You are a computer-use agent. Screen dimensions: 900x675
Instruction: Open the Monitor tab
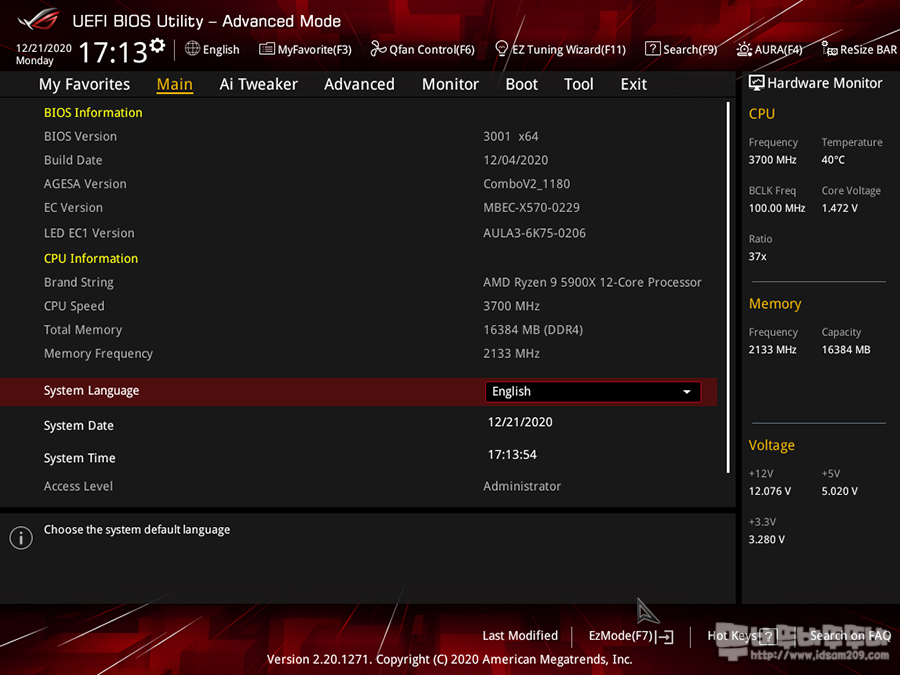(x=450, y=84)
